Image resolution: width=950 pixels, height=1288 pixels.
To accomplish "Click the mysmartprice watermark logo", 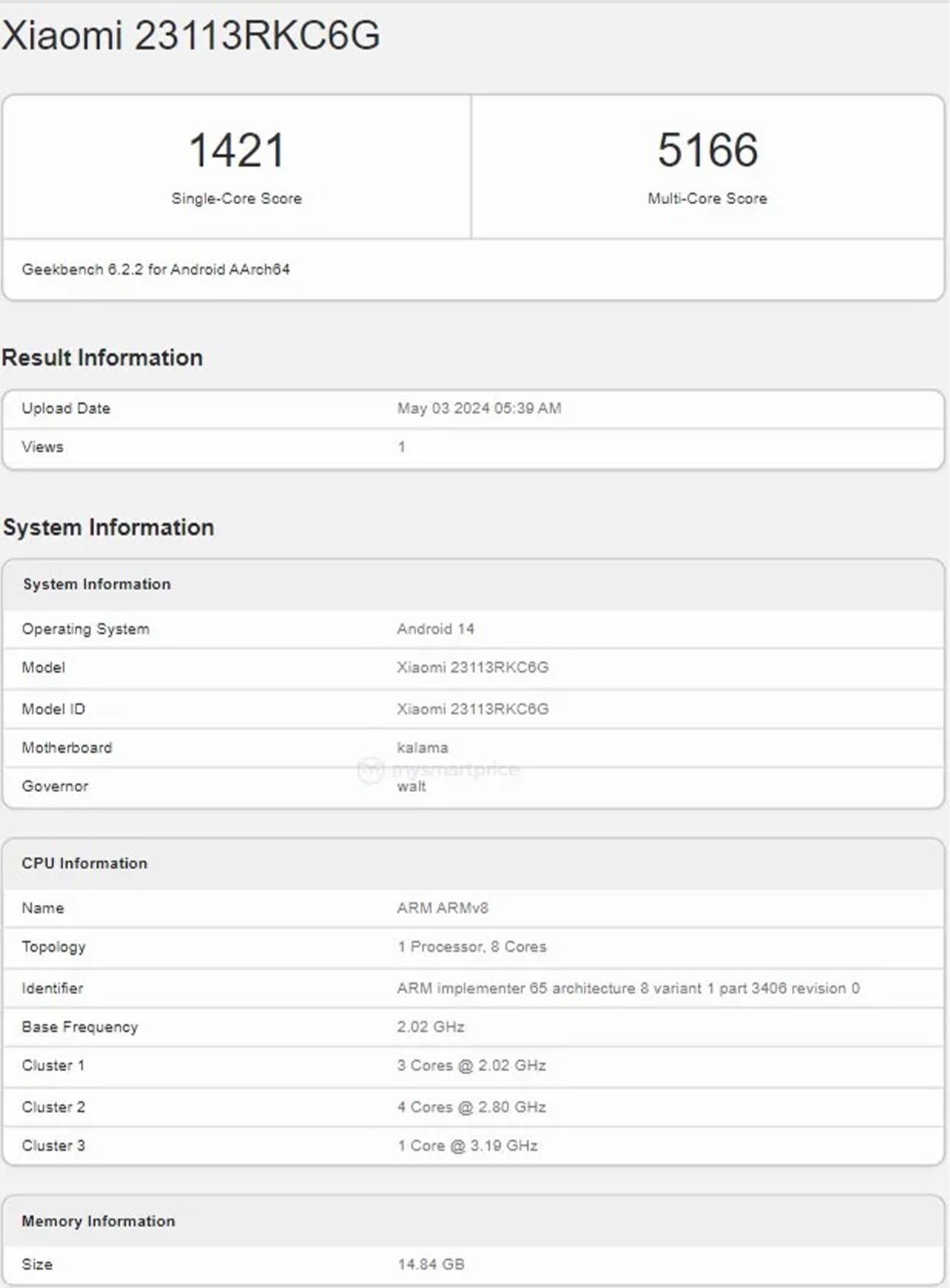I will [439, 769].
